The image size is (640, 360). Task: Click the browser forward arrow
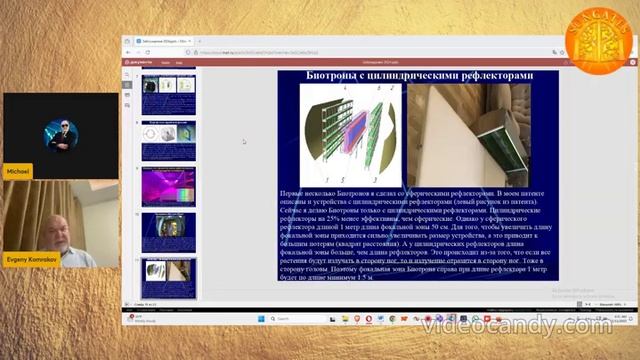[x=138, y=53]
